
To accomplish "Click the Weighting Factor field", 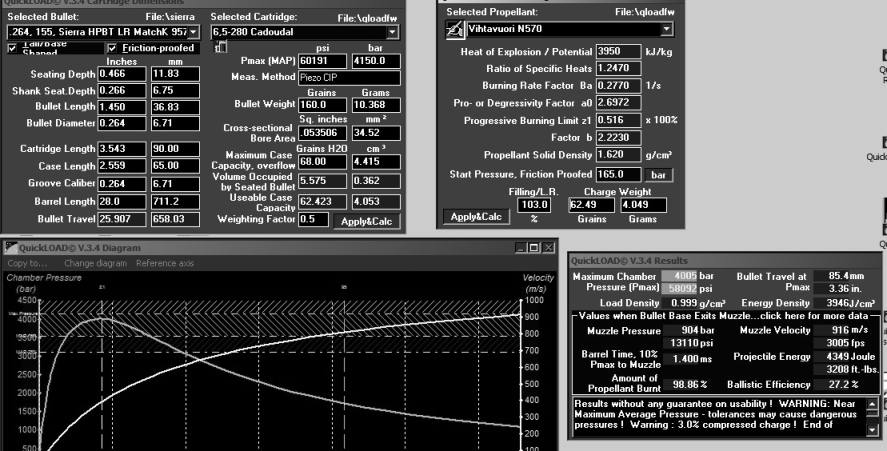I will pos(313,219).
